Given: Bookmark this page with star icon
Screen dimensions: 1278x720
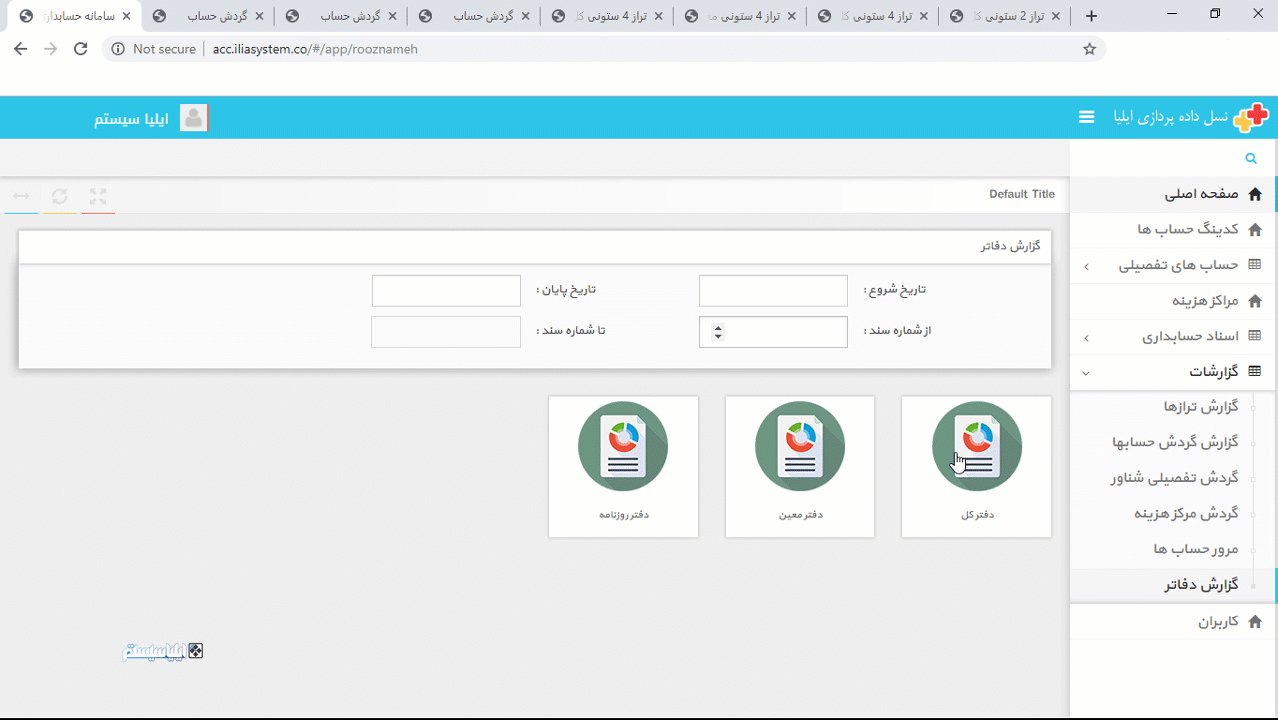Looking at the screenshot, I should click(1089, 49).
